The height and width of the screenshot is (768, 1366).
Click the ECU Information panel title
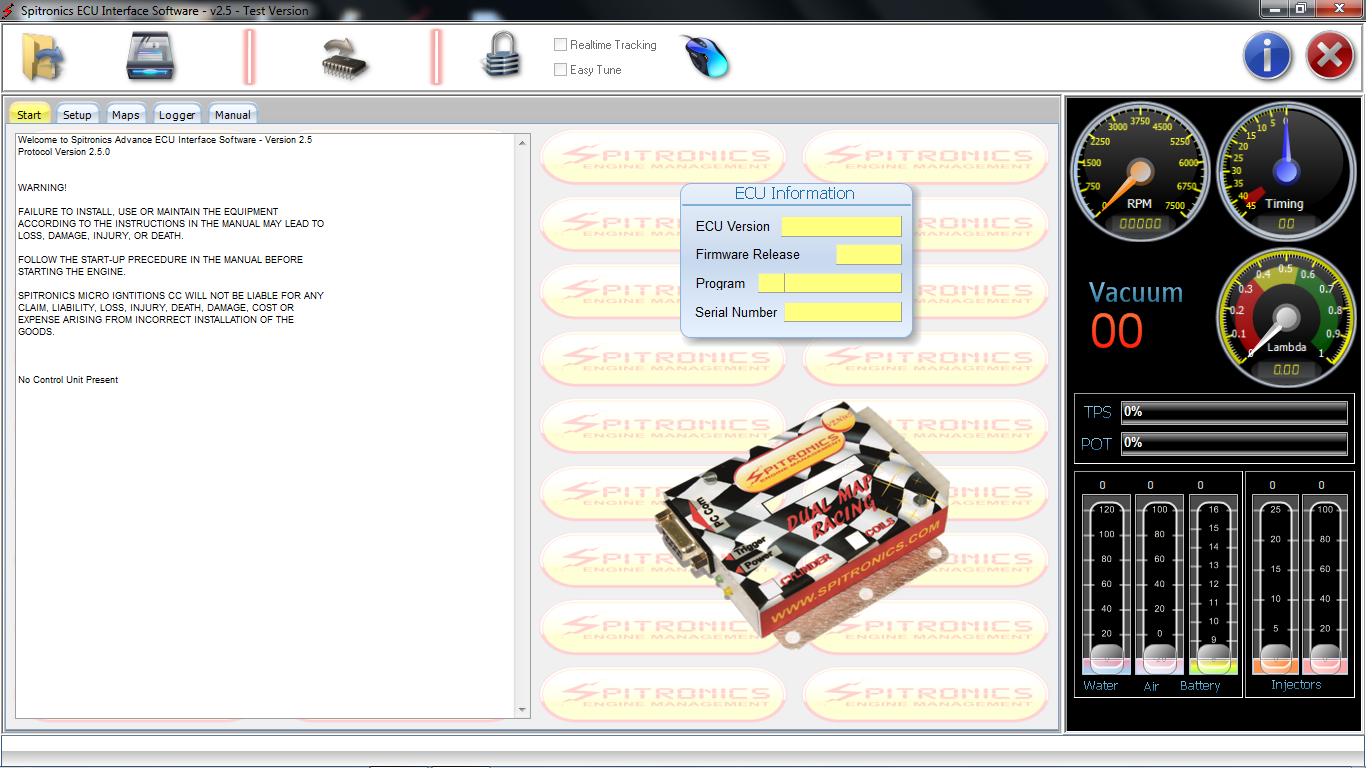(x=795, y=193)
